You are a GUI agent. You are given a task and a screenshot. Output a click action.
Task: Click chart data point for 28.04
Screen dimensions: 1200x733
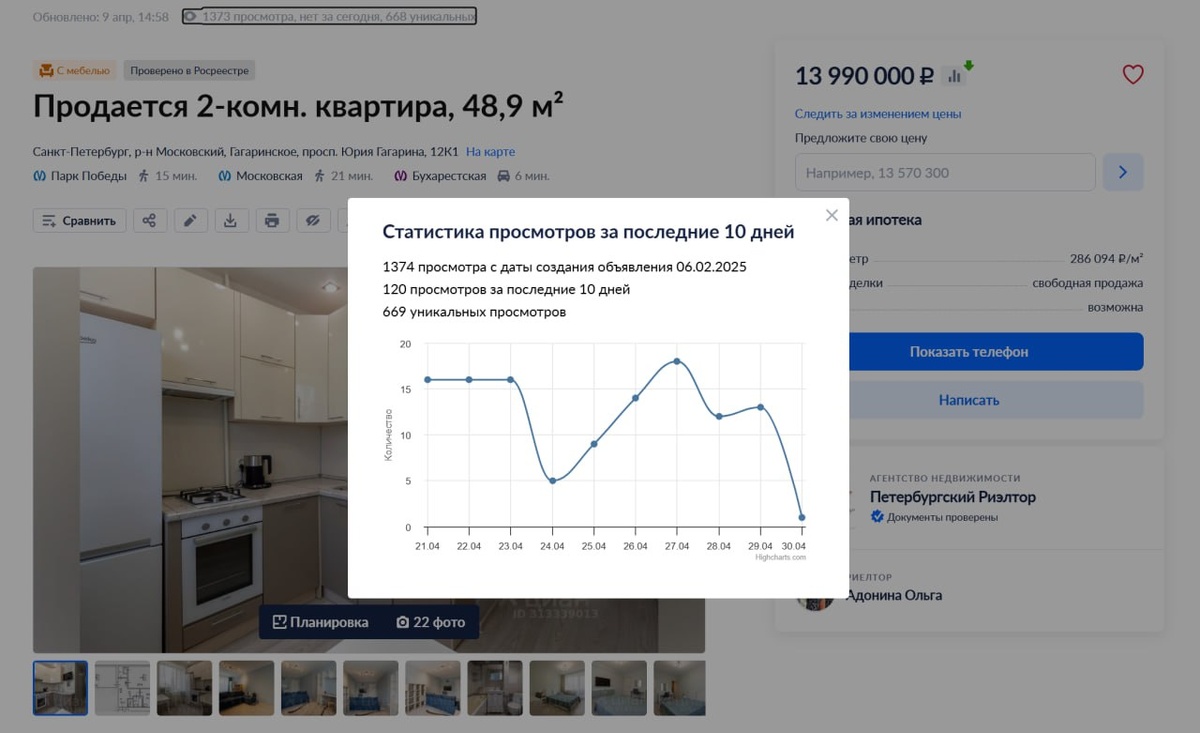[719, 416]
